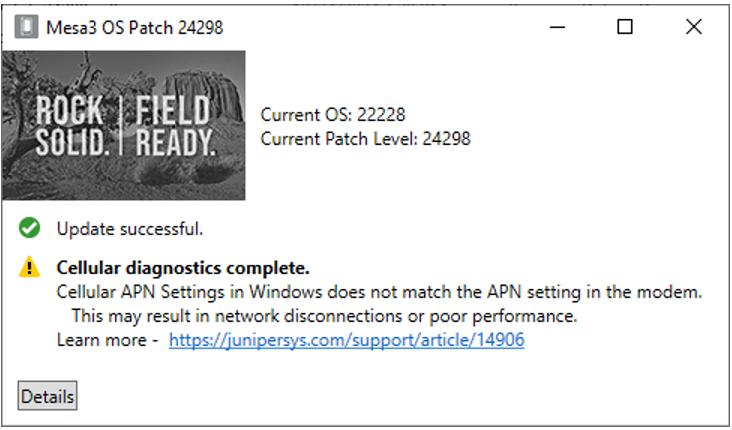This screenshot has height=430, width=732.
Task: Click the "Cellular diagnostics complete." heading
Action: [x=183, y=268]
